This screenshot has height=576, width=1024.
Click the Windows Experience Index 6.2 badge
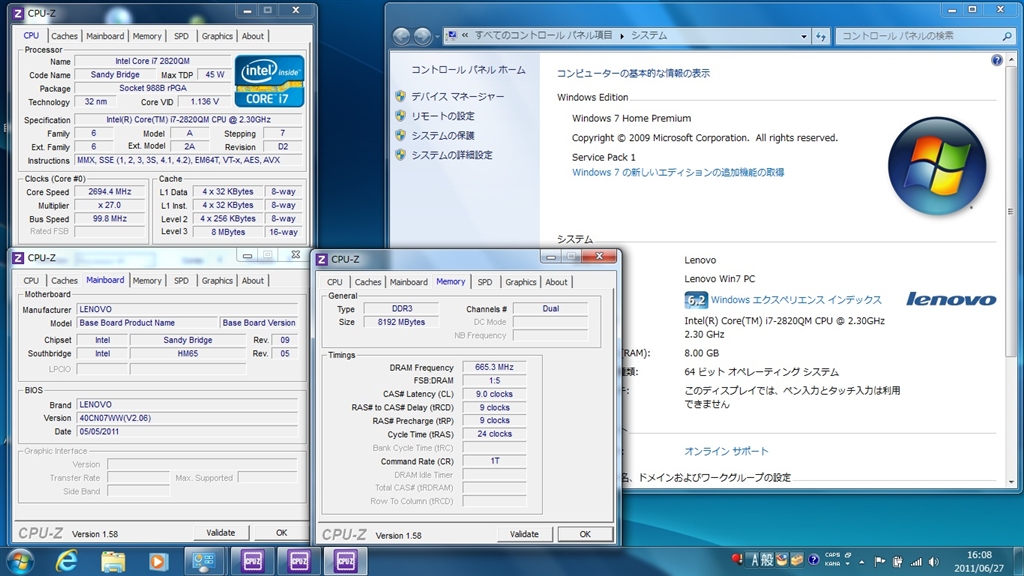pyautogui.click(x=696, y=300)
